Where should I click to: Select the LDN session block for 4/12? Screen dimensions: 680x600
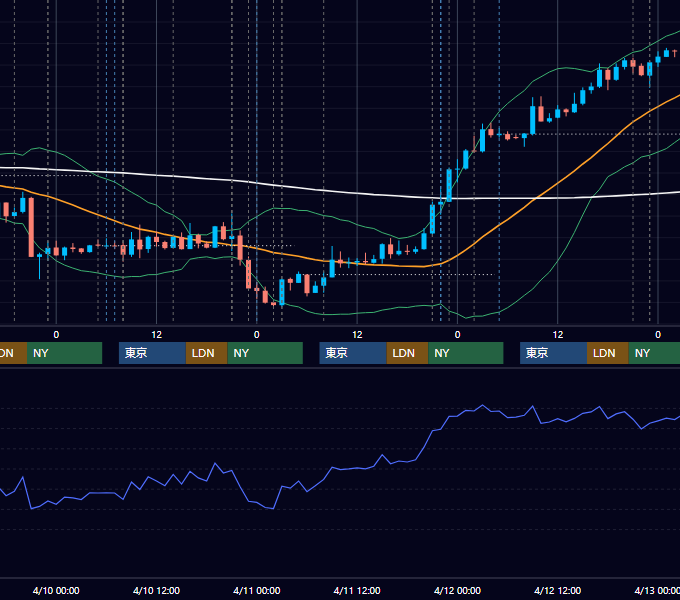tap(608, 353)
